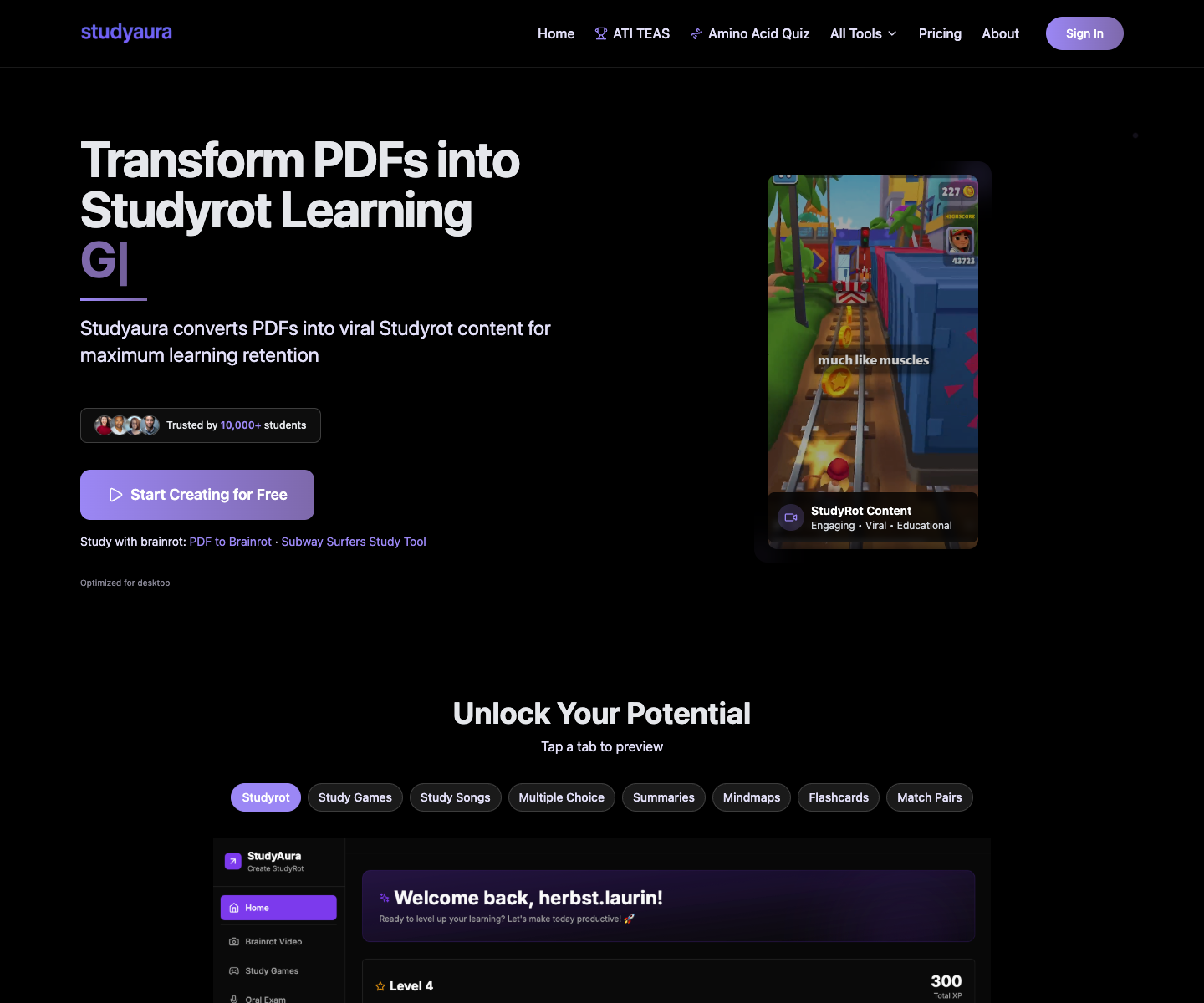Click the ATI TEAS trophy icon
Screen dimensions: 1204x1003
tap(601, 33)
